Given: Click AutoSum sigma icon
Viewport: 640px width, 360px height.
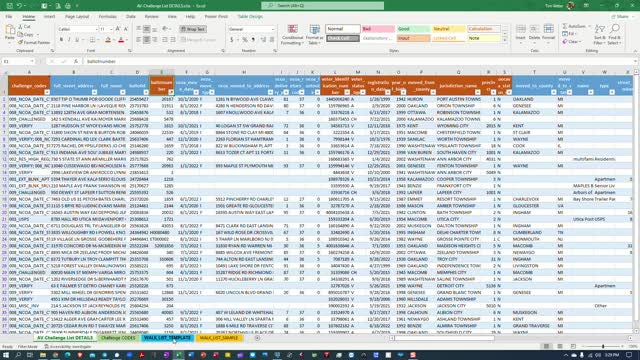Looking at the screenshot, I should point(565,26).
